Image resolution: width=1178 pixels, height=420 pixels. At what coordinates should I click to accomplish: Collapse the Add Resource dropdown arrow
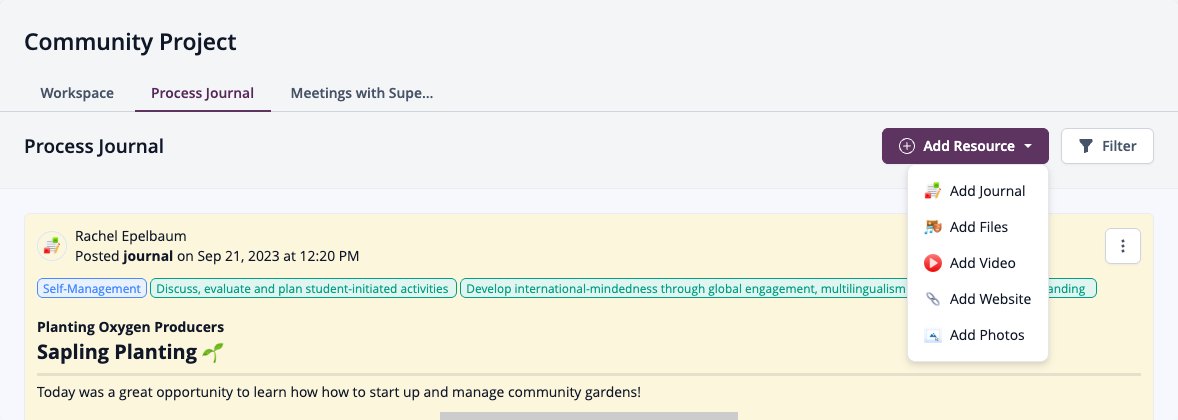(1027, 147)
